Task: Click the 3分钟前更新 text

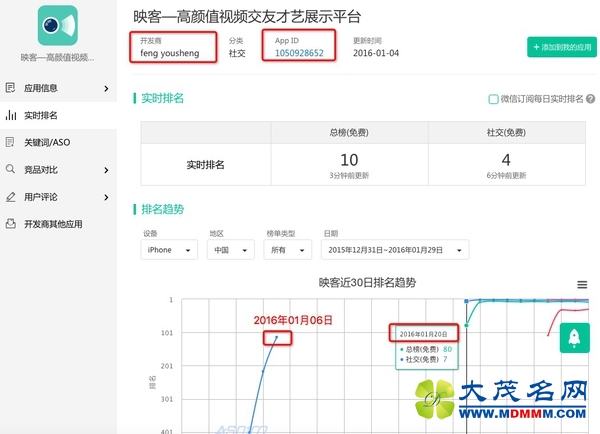Action: (349, 176)
